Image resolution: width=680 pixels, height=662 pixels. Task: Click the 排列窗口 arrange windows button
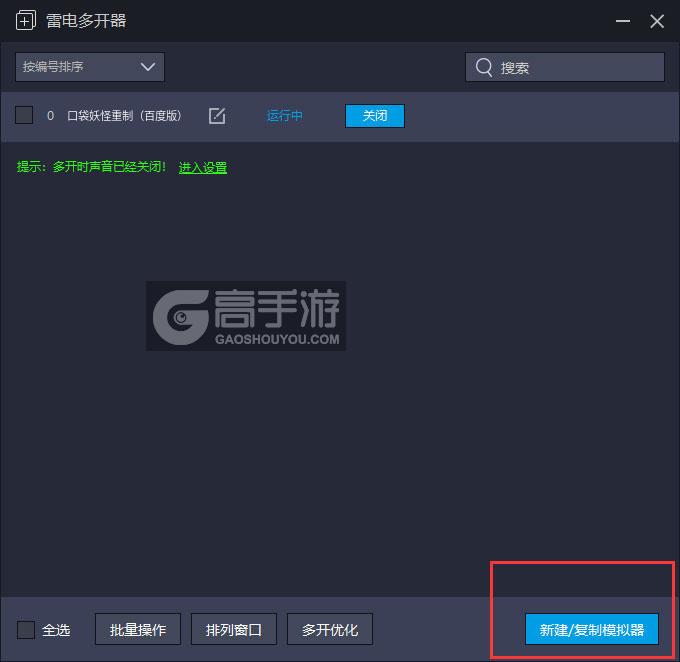pyautogui.click(x=234, y=629)
